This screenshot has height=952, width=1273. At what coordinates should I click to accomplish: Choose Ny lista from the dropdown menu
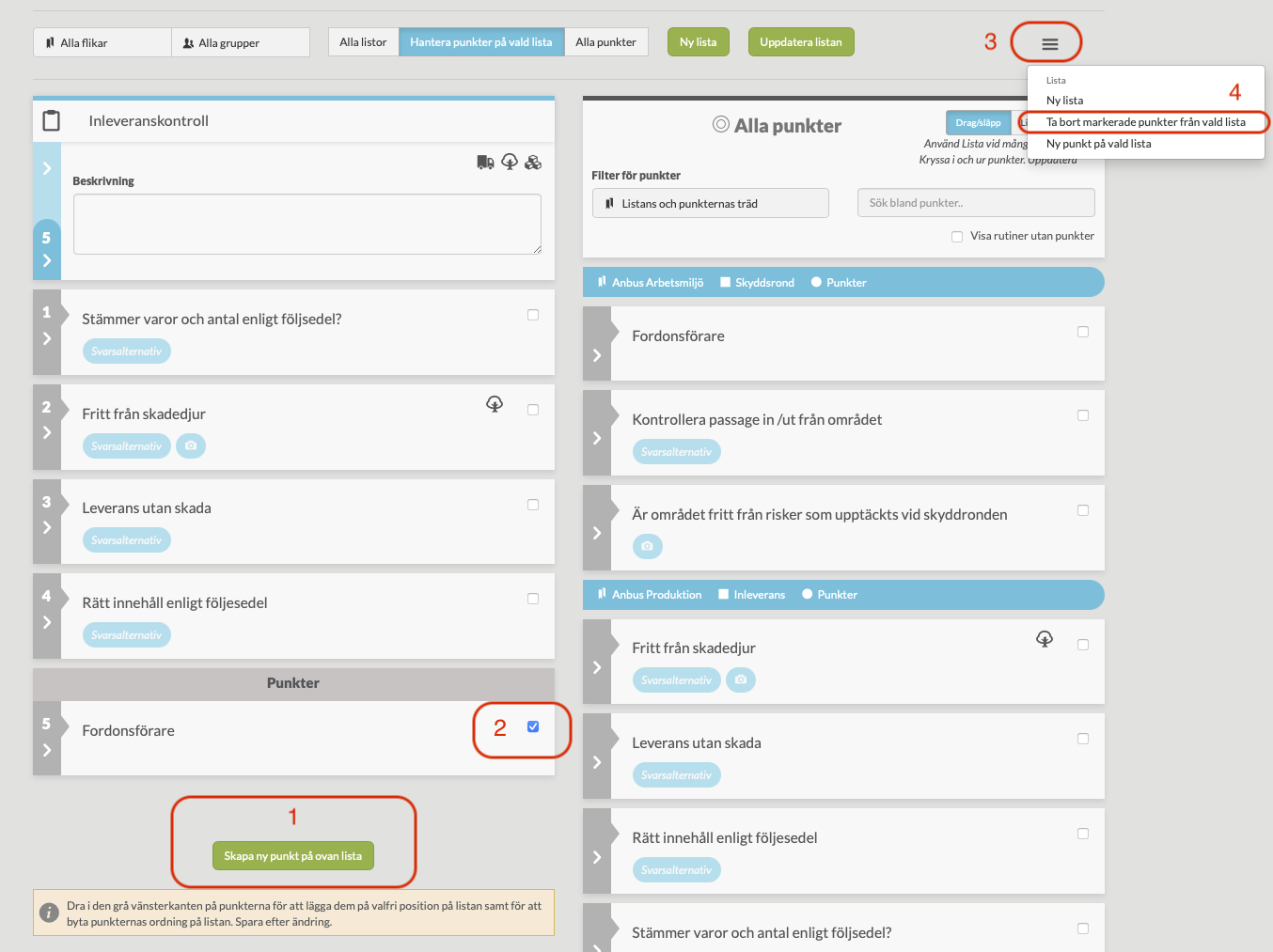pos(1064,101)
